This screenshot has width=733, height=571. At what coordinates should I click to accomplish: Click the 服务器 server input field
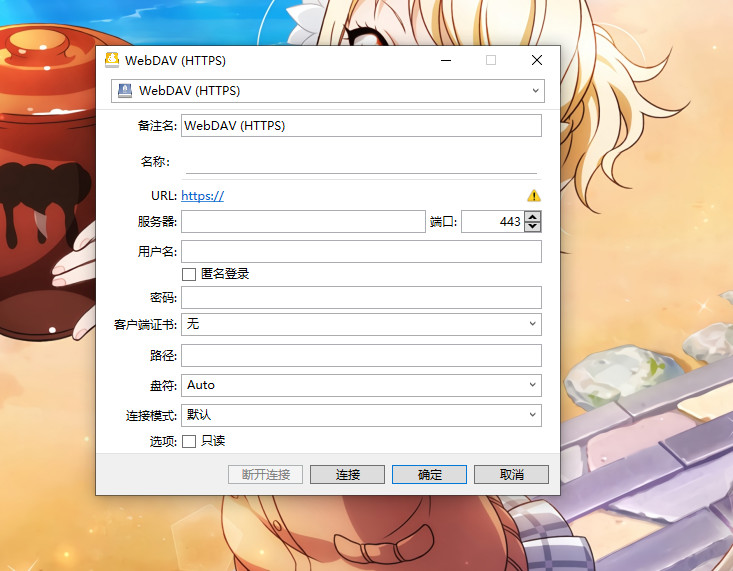pyautogui.click(x=303, y=221)
